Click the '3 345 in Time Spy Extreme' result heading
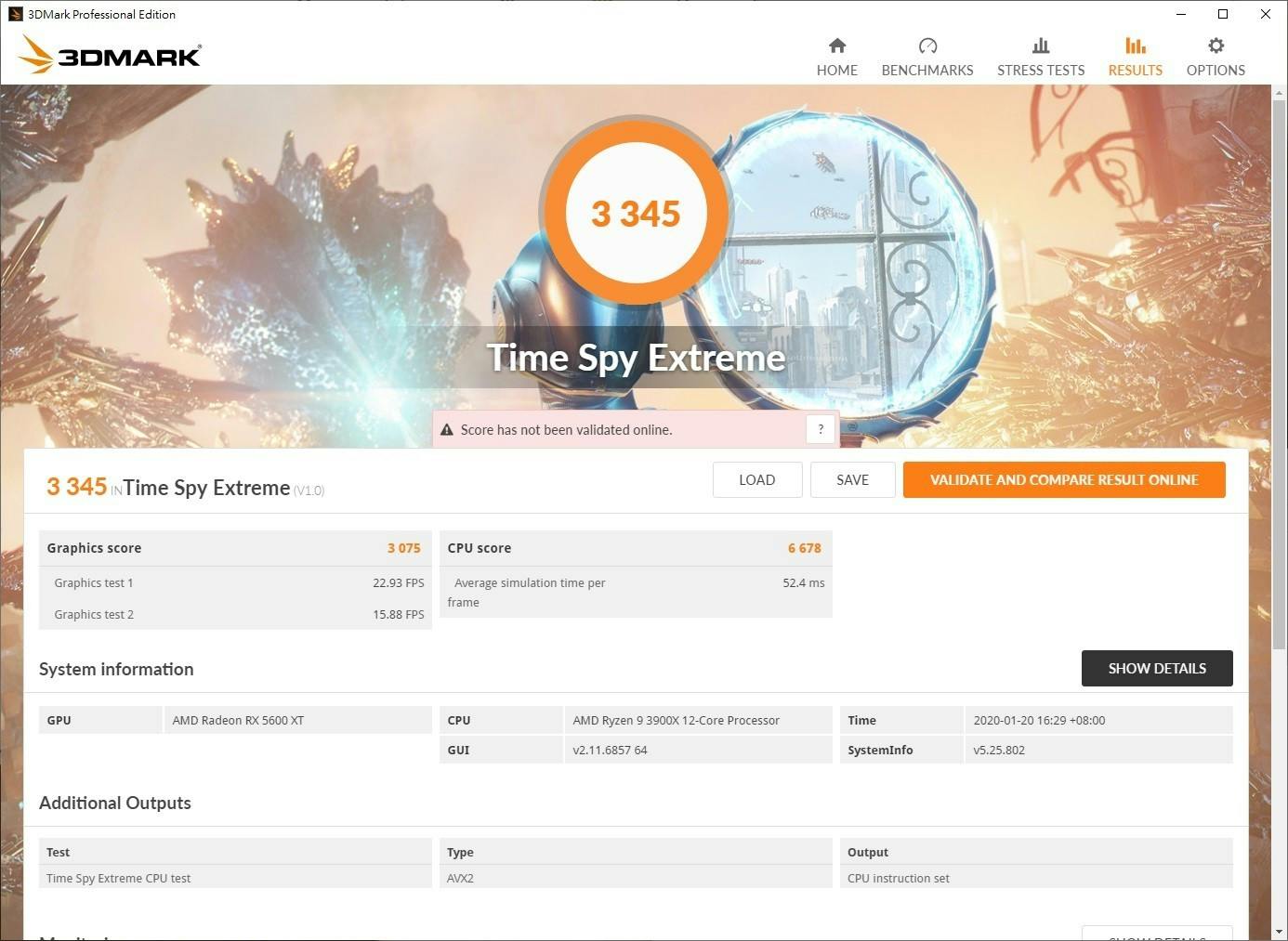Screen dimensions: 1288x941 point(185,488)
